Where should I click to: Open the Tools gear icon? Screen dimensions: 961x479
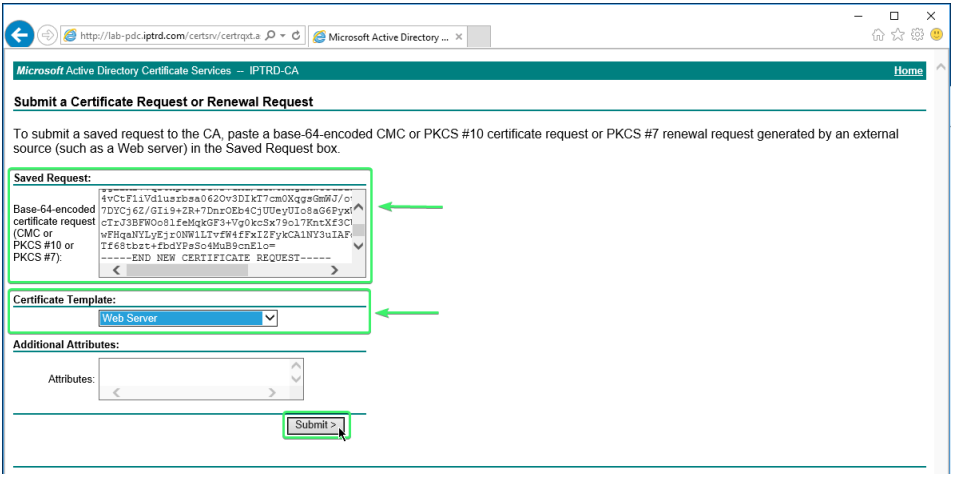tap(916, 35)
